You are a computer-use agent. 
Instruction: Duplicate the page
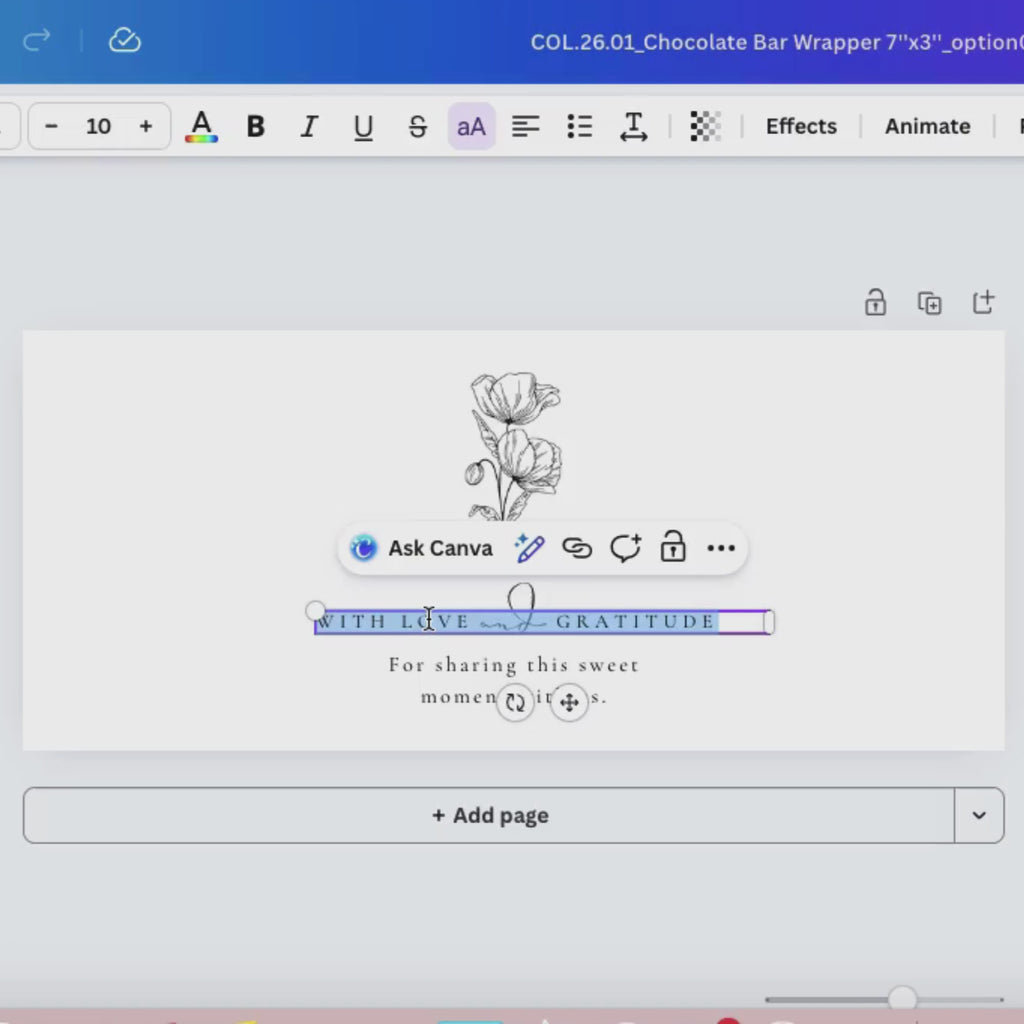pos(929,303)
